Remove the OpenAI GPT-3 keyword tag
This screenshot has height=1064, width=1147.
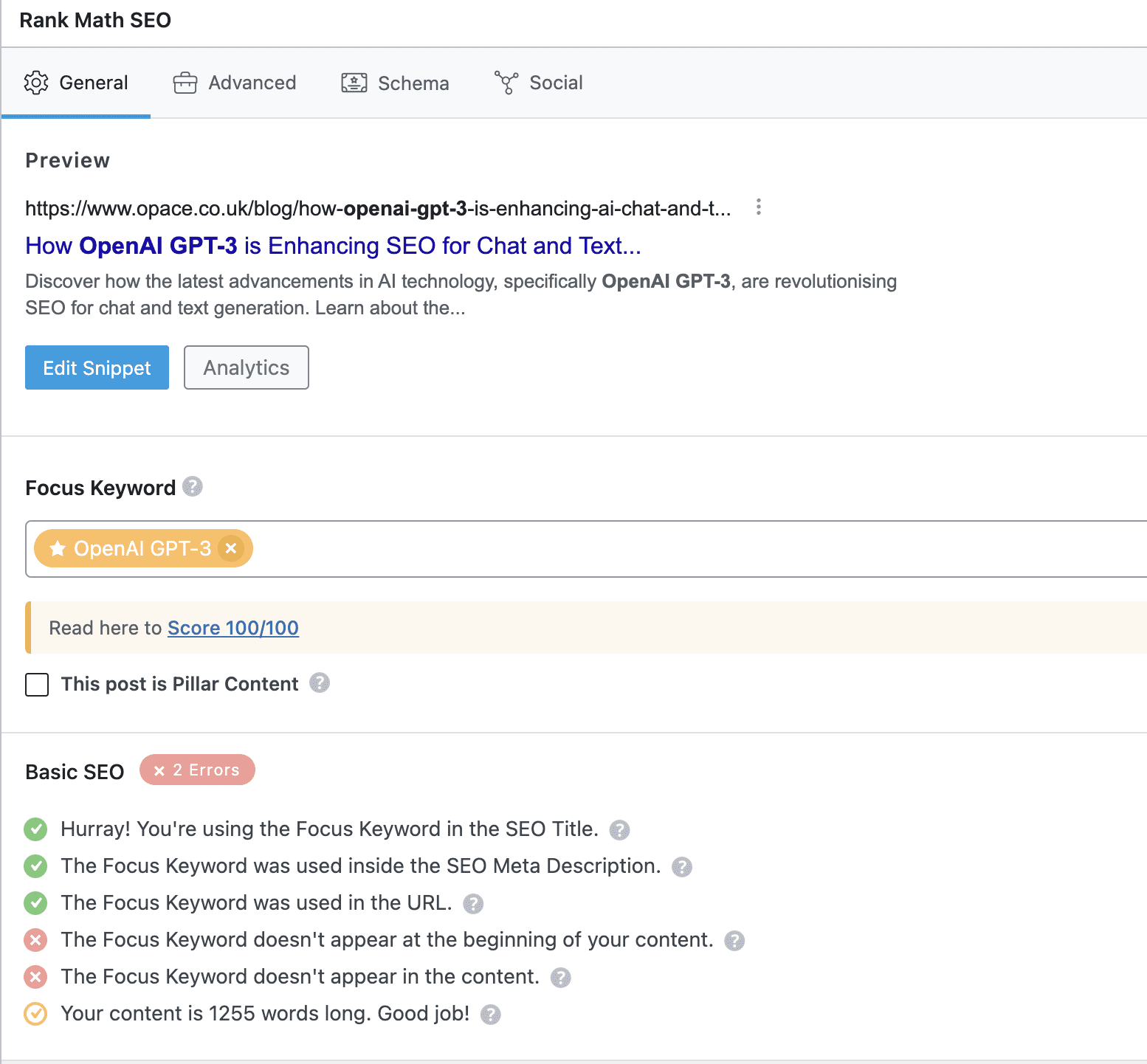tap(231, 548)
